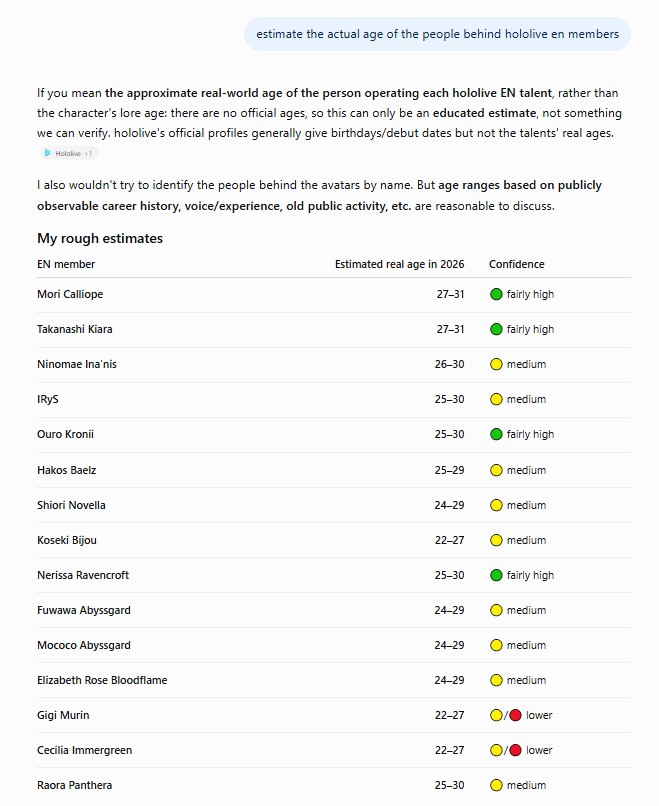Click the EN member column header
The width and height of the screenshot is (659, 806).
coord(66,264)
